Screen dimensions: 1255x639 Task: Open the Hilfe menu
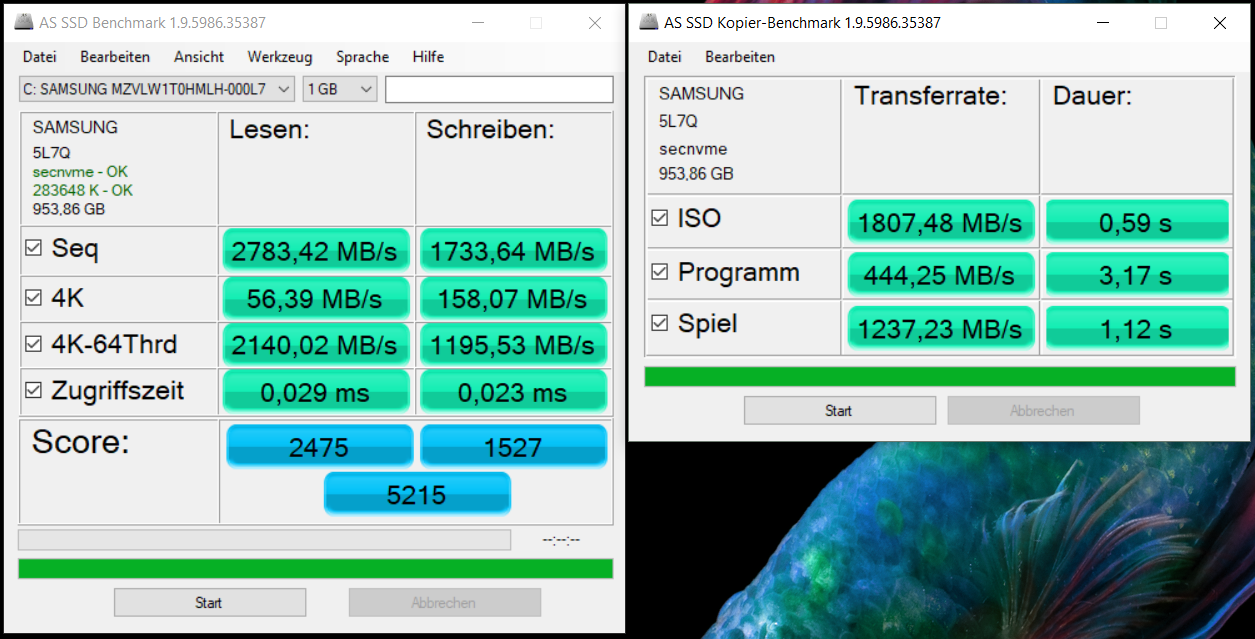(x=428, y=57)
